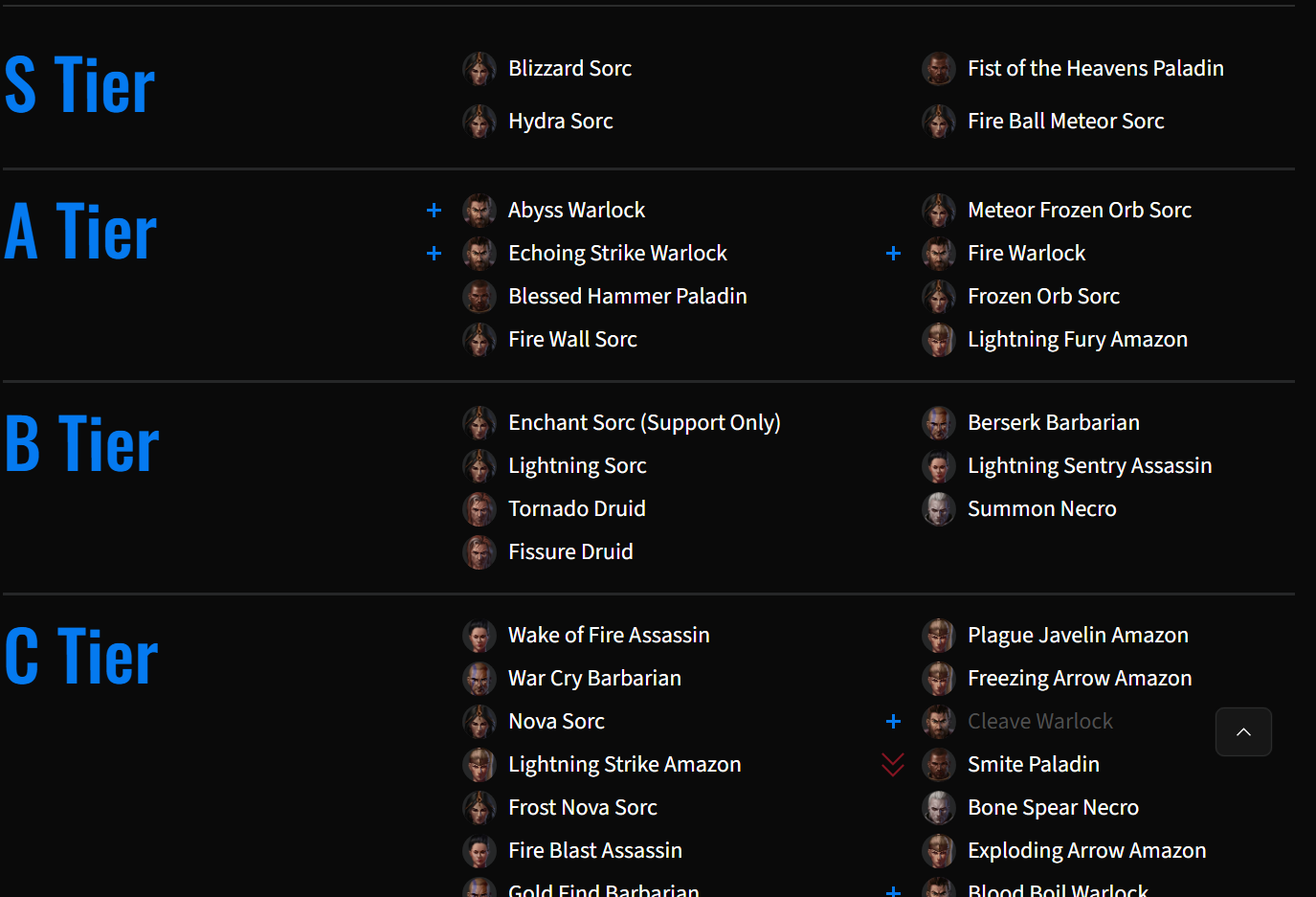Click the plus marker beside Cleave Warlock
1316x897 pixels.
(x=893, y=721)
